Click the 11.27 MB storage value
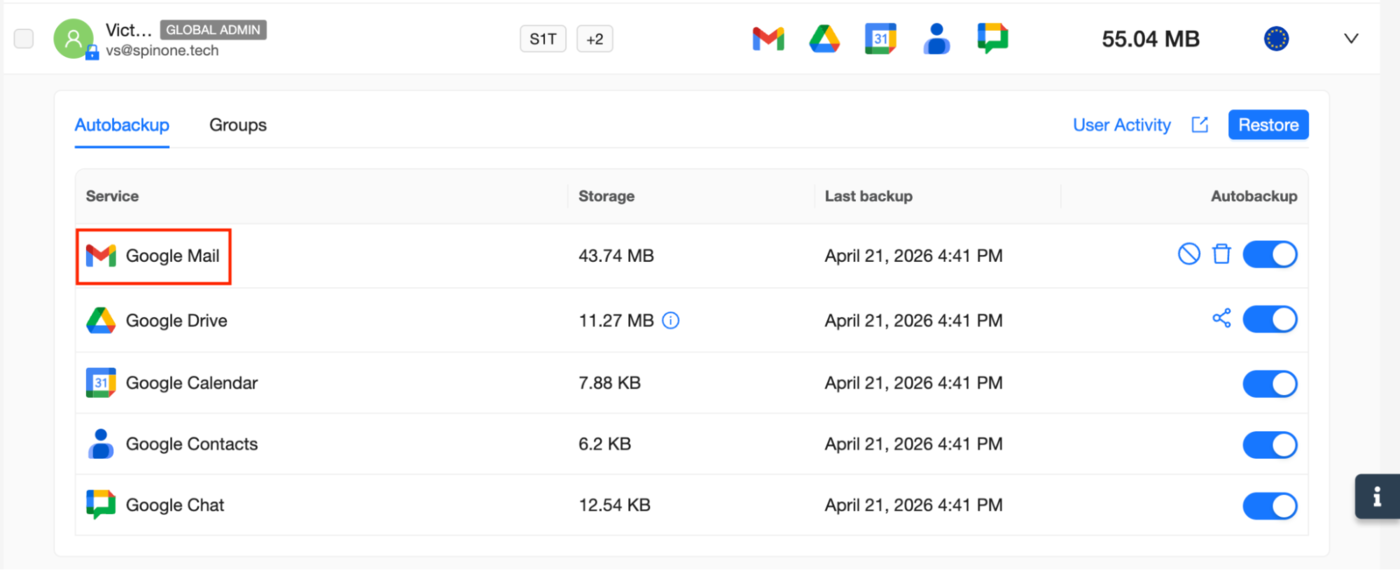 [x=616, y=321]
